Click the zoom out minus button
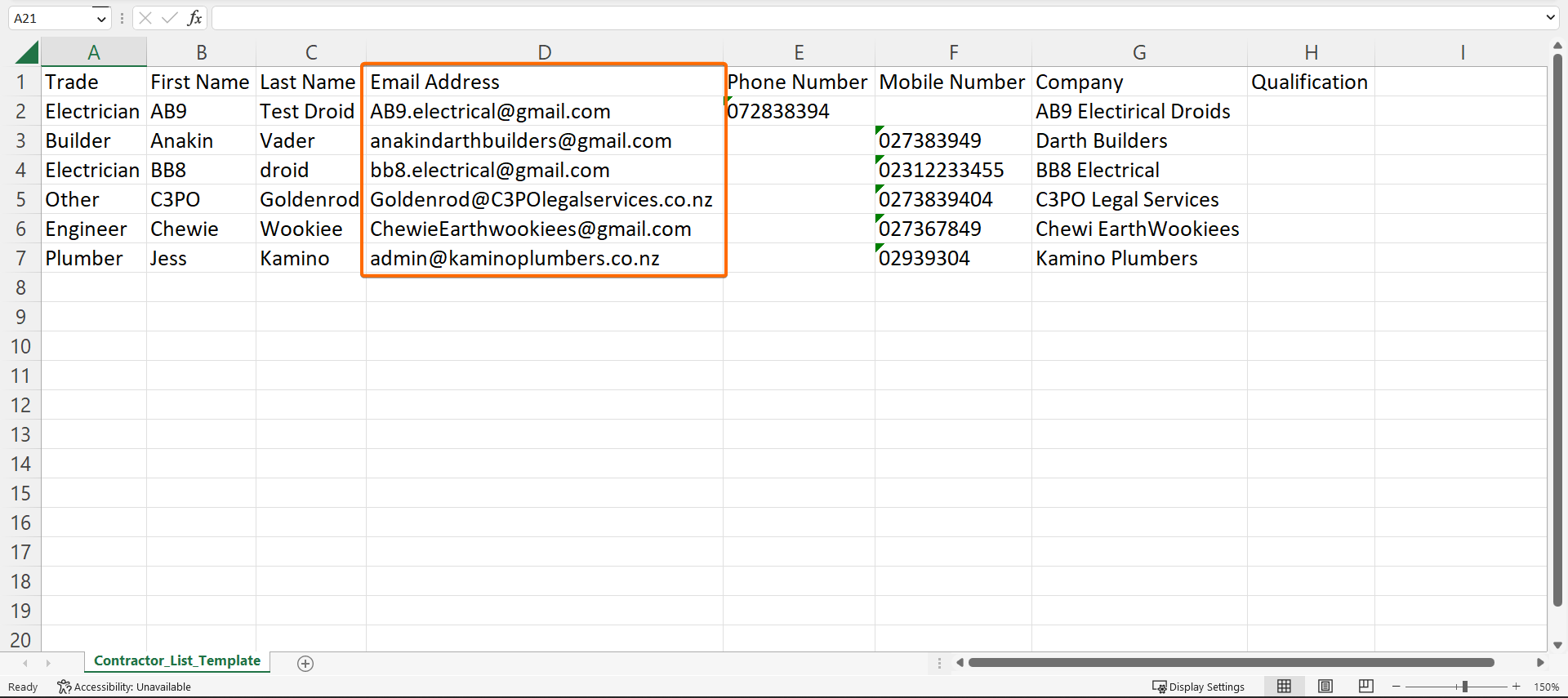Viewport: 1568px width, 698px height. click(1396, 687)
